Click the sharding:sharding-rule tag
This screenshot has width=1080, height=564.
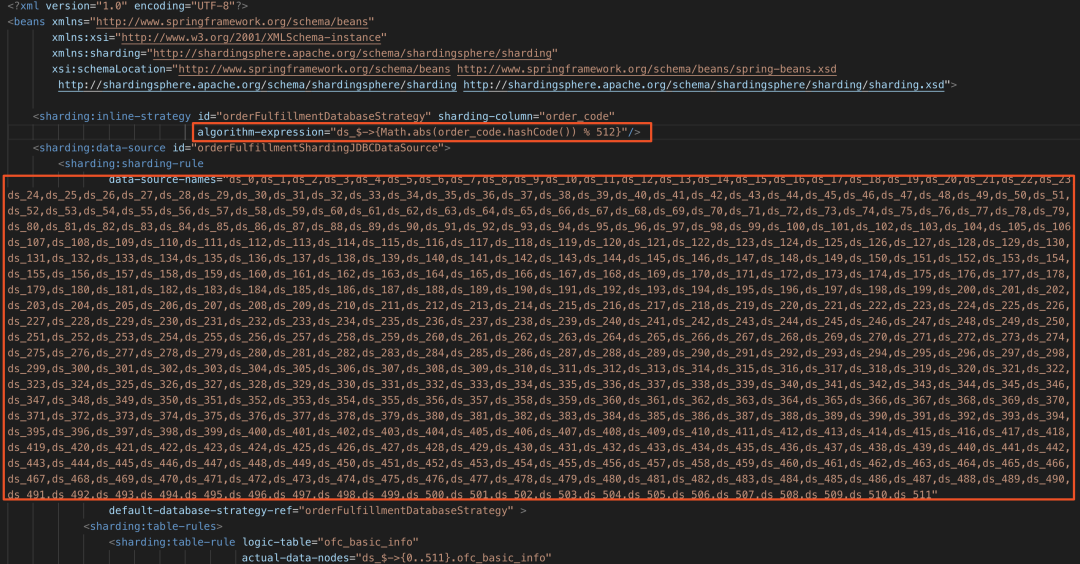tap(131, 163)
